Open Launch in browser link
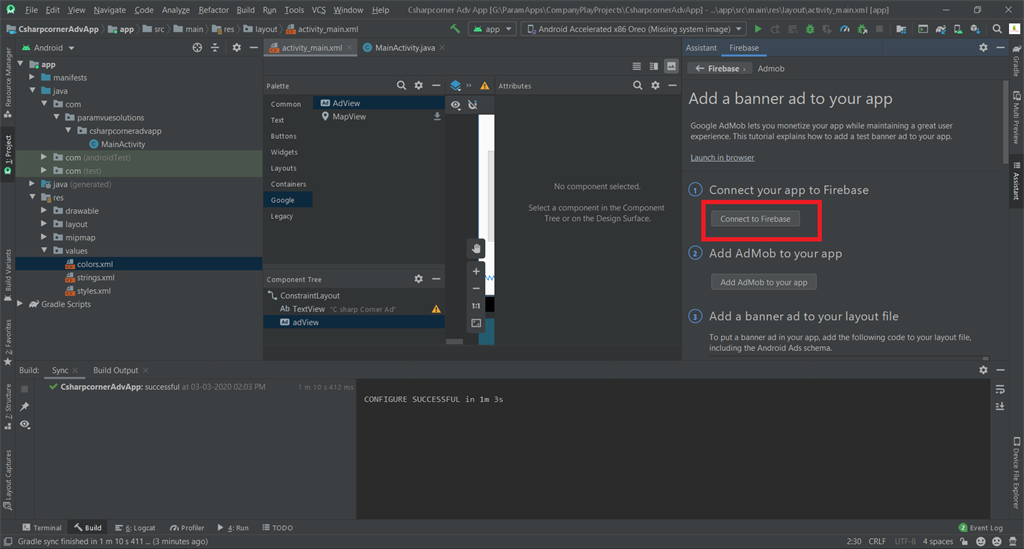The width and height of the screenshot is (1024, 549). pos(722,157)
